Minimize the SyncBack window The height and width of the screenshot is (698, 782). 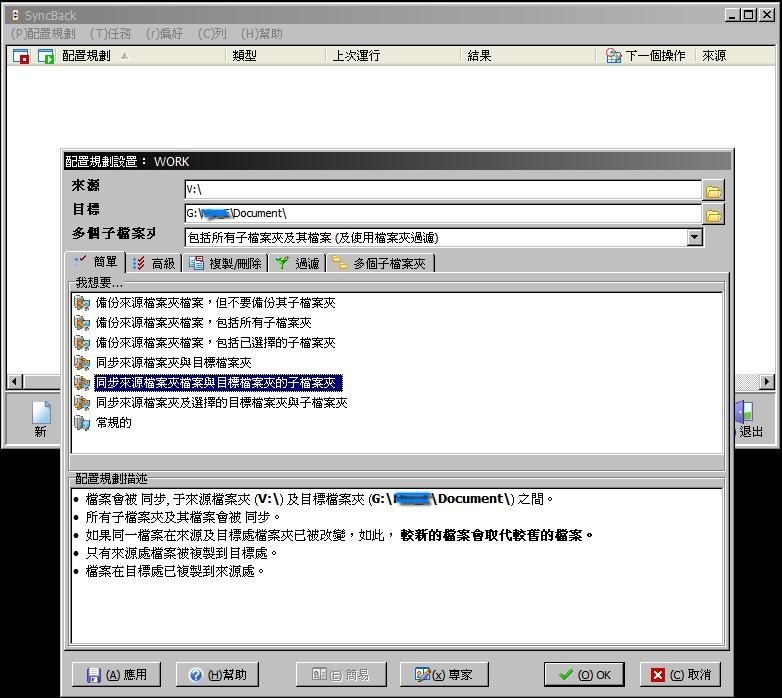[732, 15]
